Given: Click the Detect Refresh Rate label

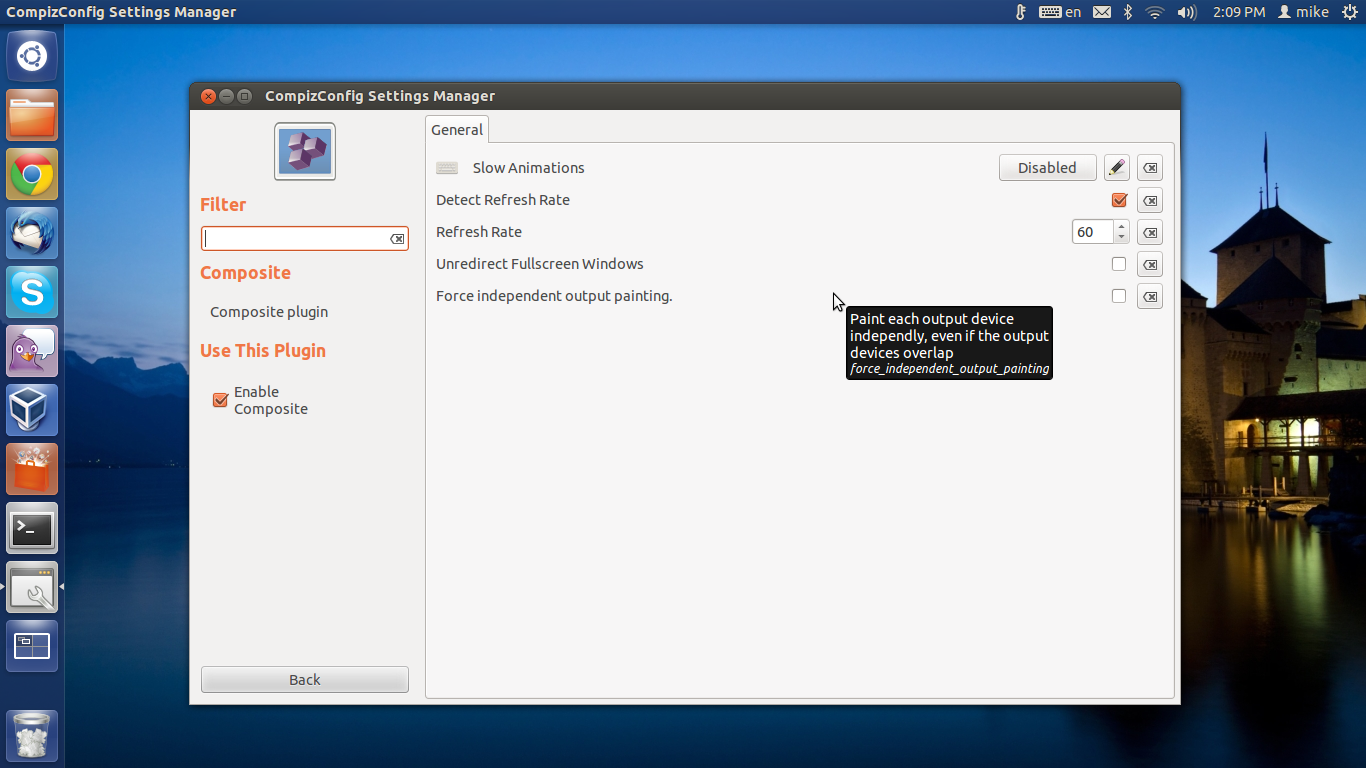Looking at the screenshot, I should tap(503, 200).
